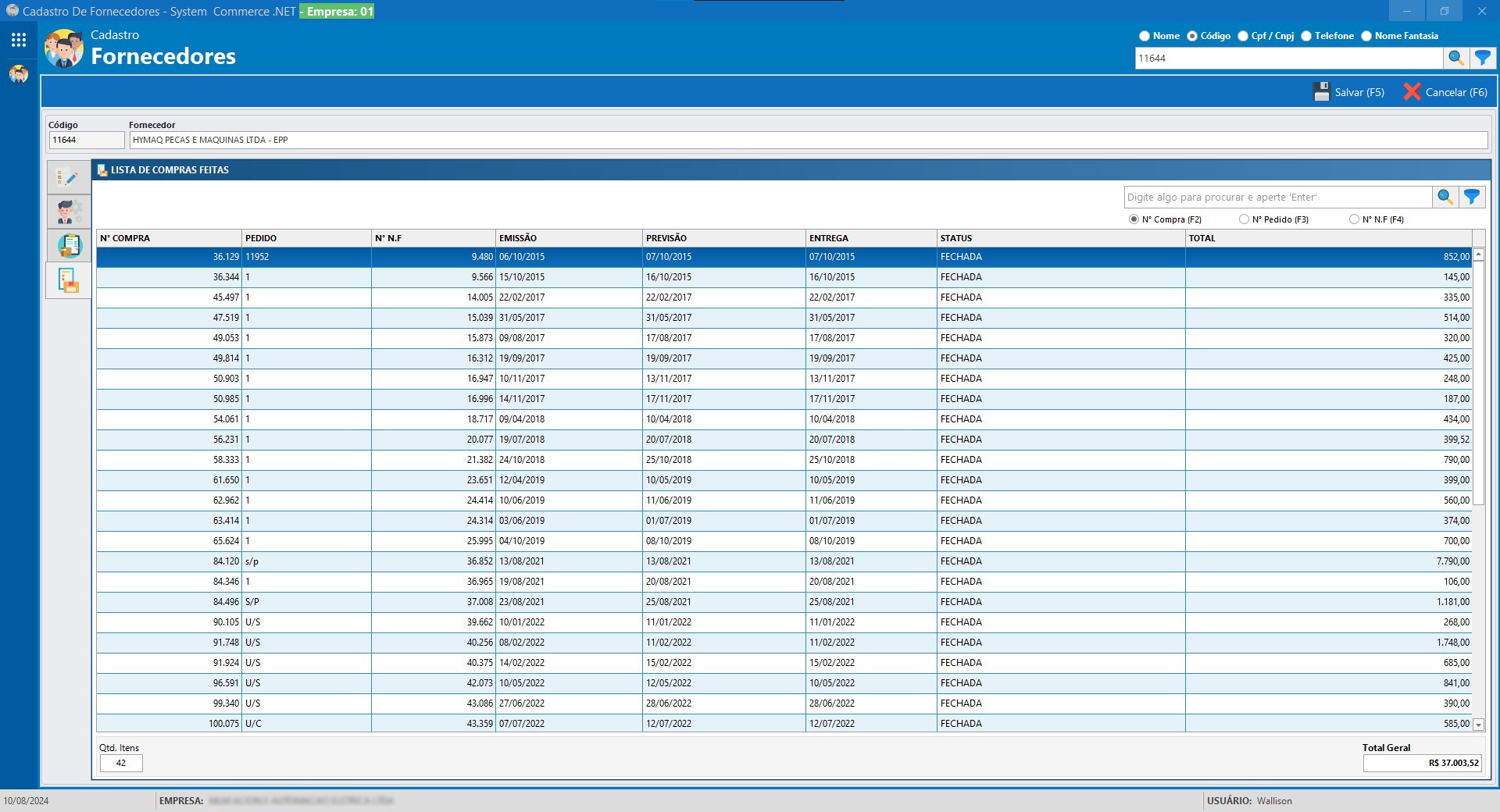Select the N° Pedido (F3) radio option
The image size is (1500, 812).
1244,219
